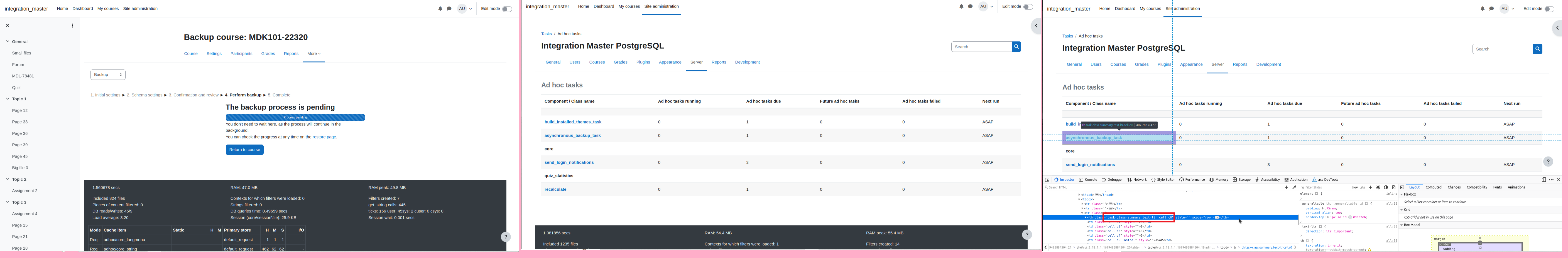Toggle light color scheme simulation in Rules pane
This screenshot has height=258, width=1568.
[x=1378, y=187]
